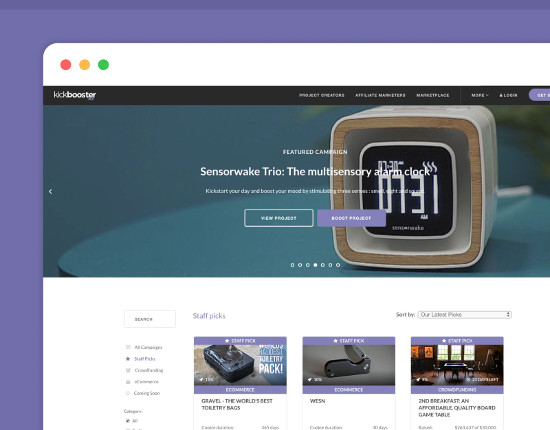
Task: Click the '365 days' cookie duration value
Action: coord(270,428)
